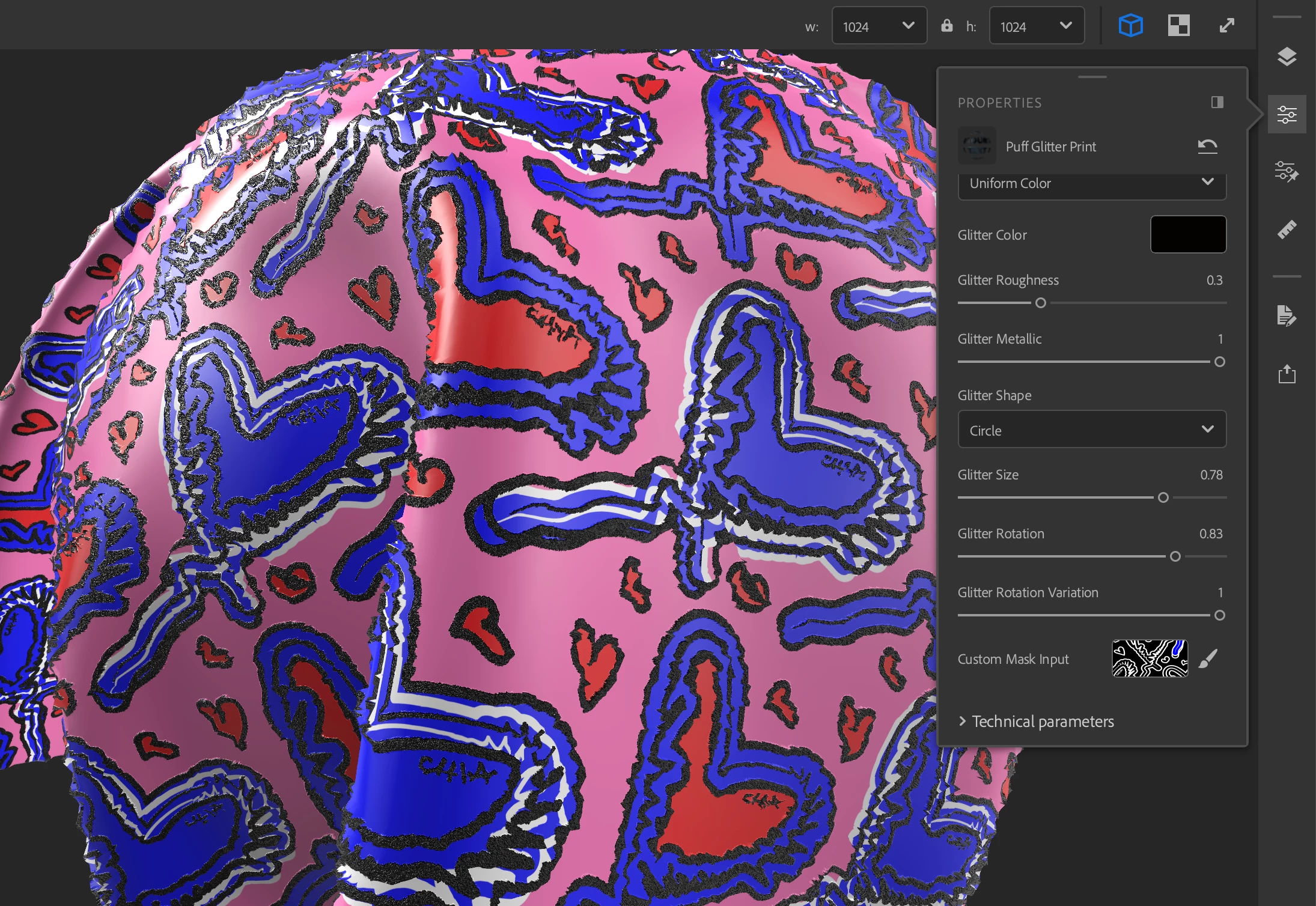Click the fullscreen expand arrows icon
The image size is (1316, 906).
tap(1226, 26)
